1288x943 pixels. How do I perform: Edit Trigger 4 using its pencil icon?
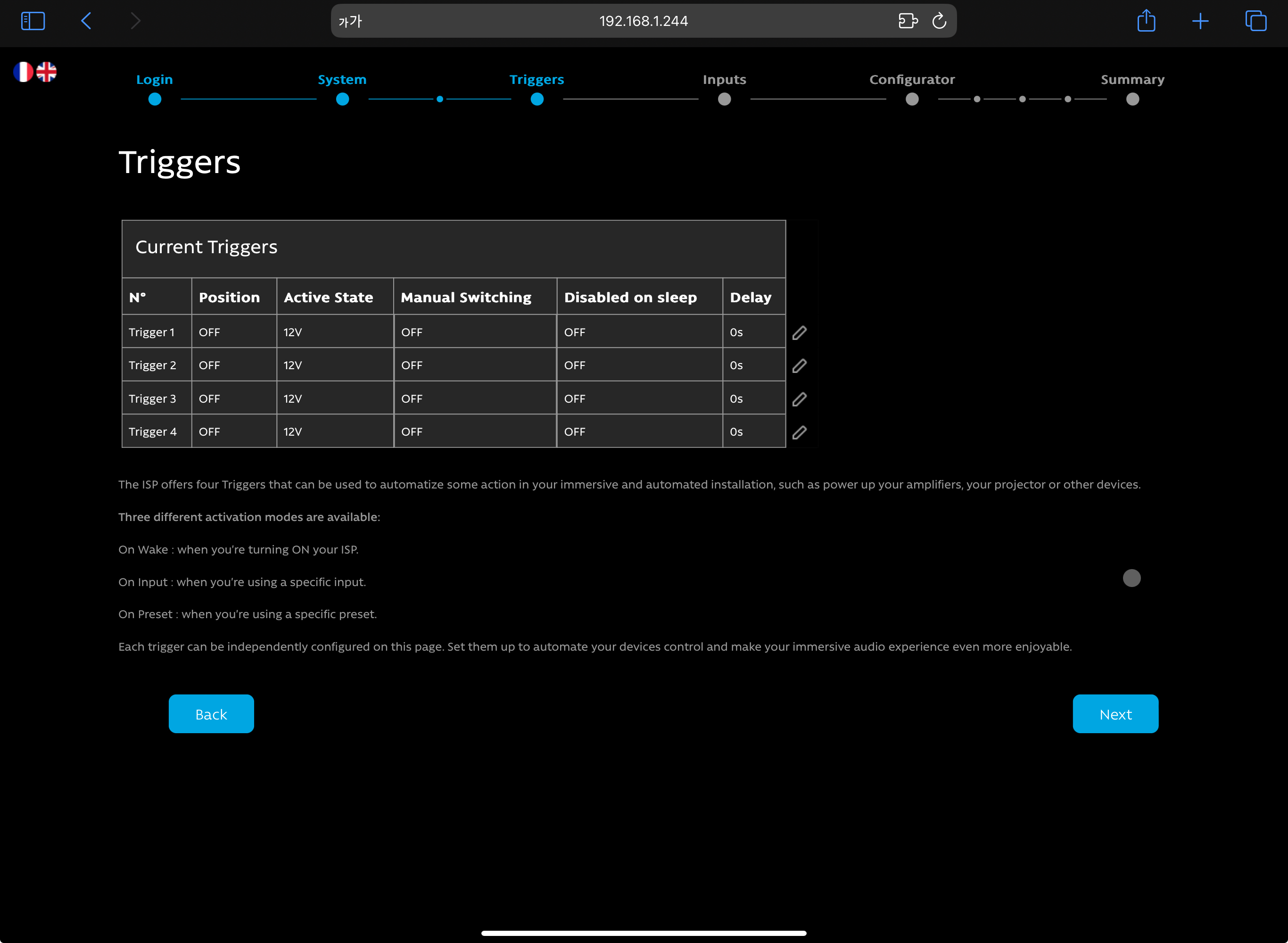[799, 432]
